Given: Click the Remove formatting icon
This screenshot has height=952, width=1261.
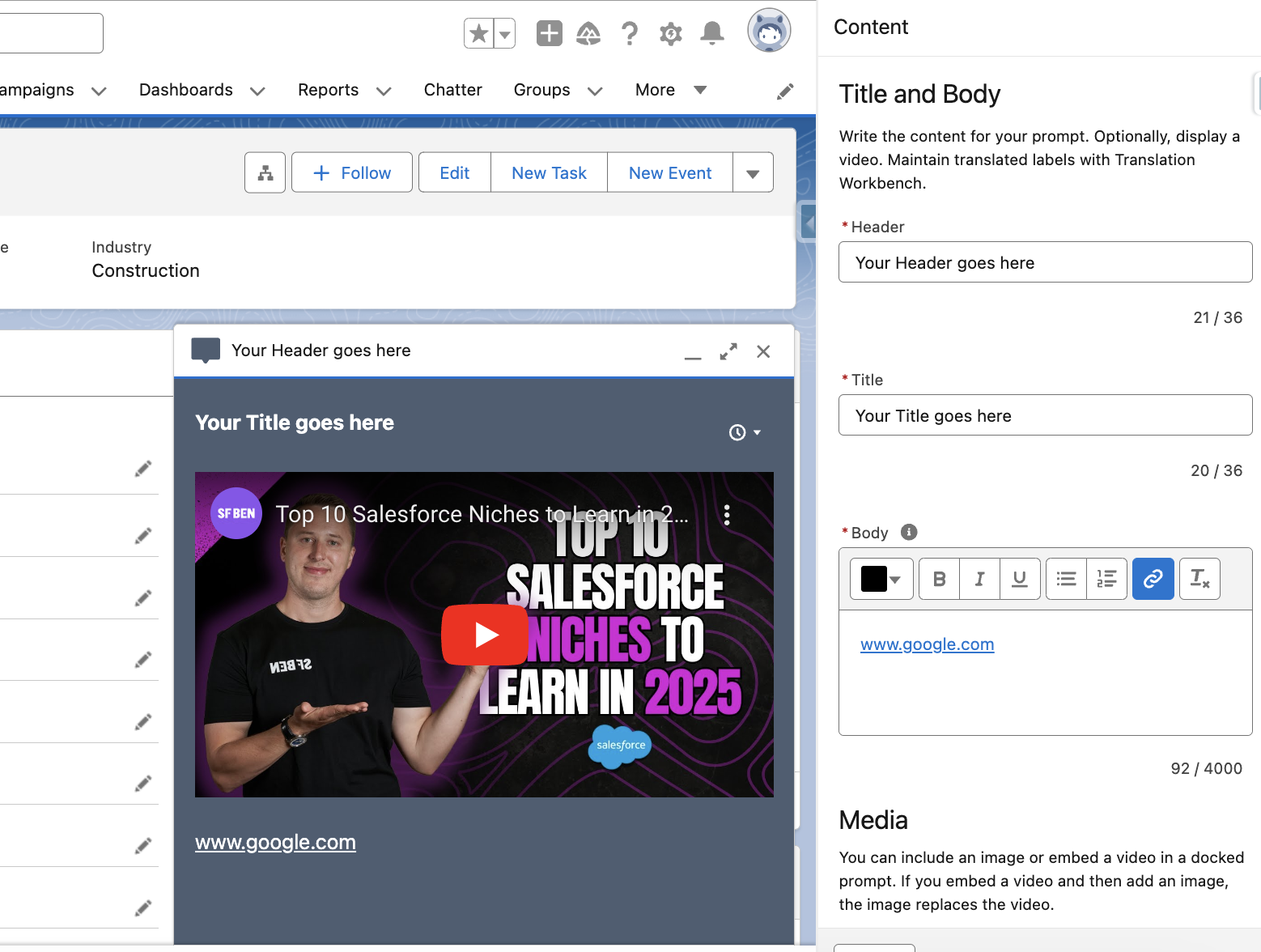Looking at the screenshot, I should 1199,579.
